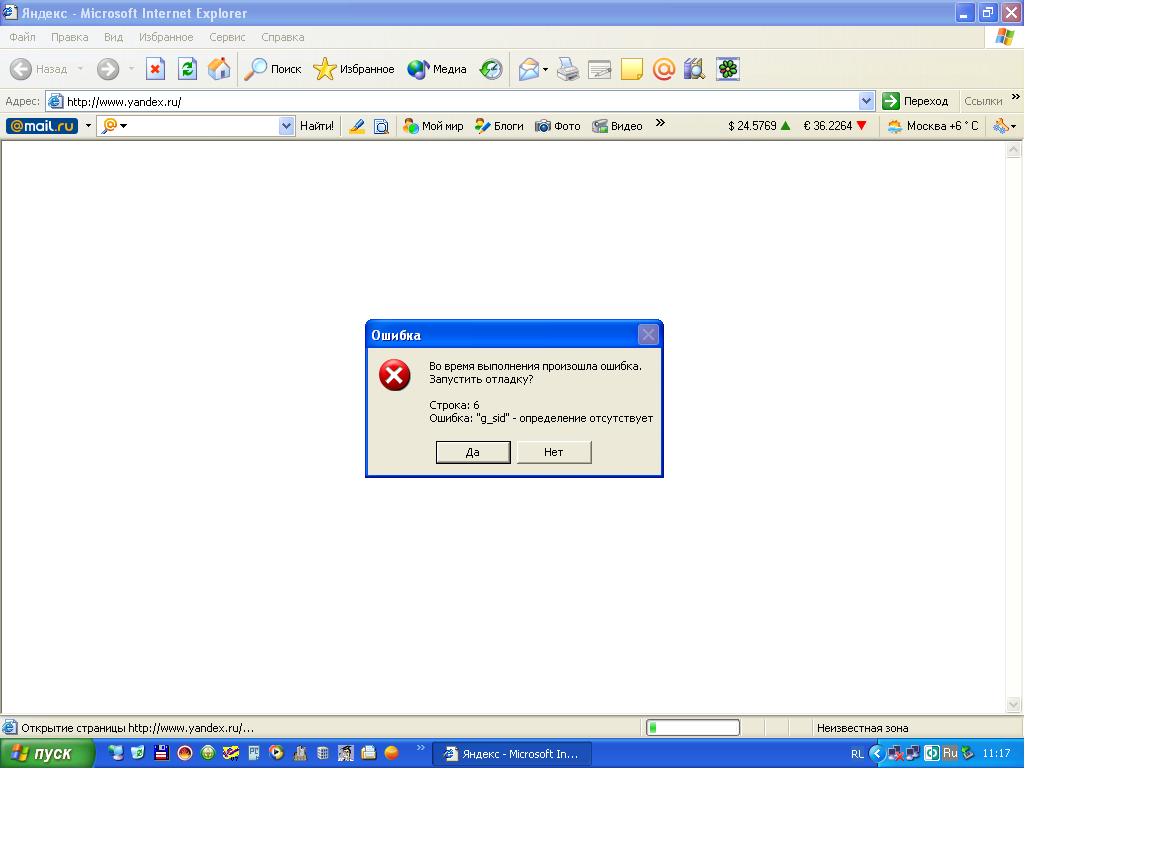Click the Яндекс - Microsoft In... taskbar button

[x=512, y=754]
